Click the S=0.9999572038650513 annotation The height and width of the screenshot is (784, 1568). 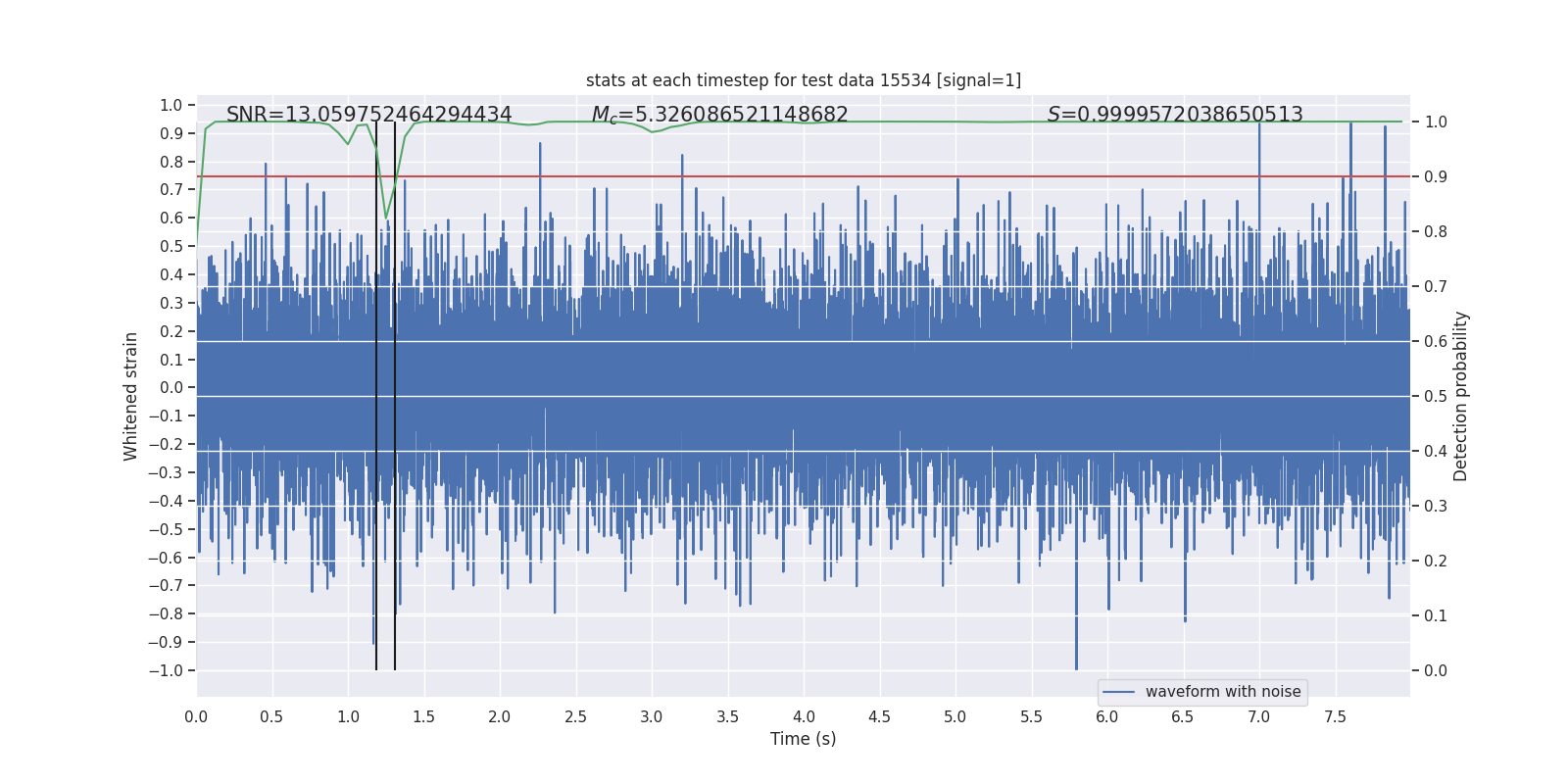1175,115
